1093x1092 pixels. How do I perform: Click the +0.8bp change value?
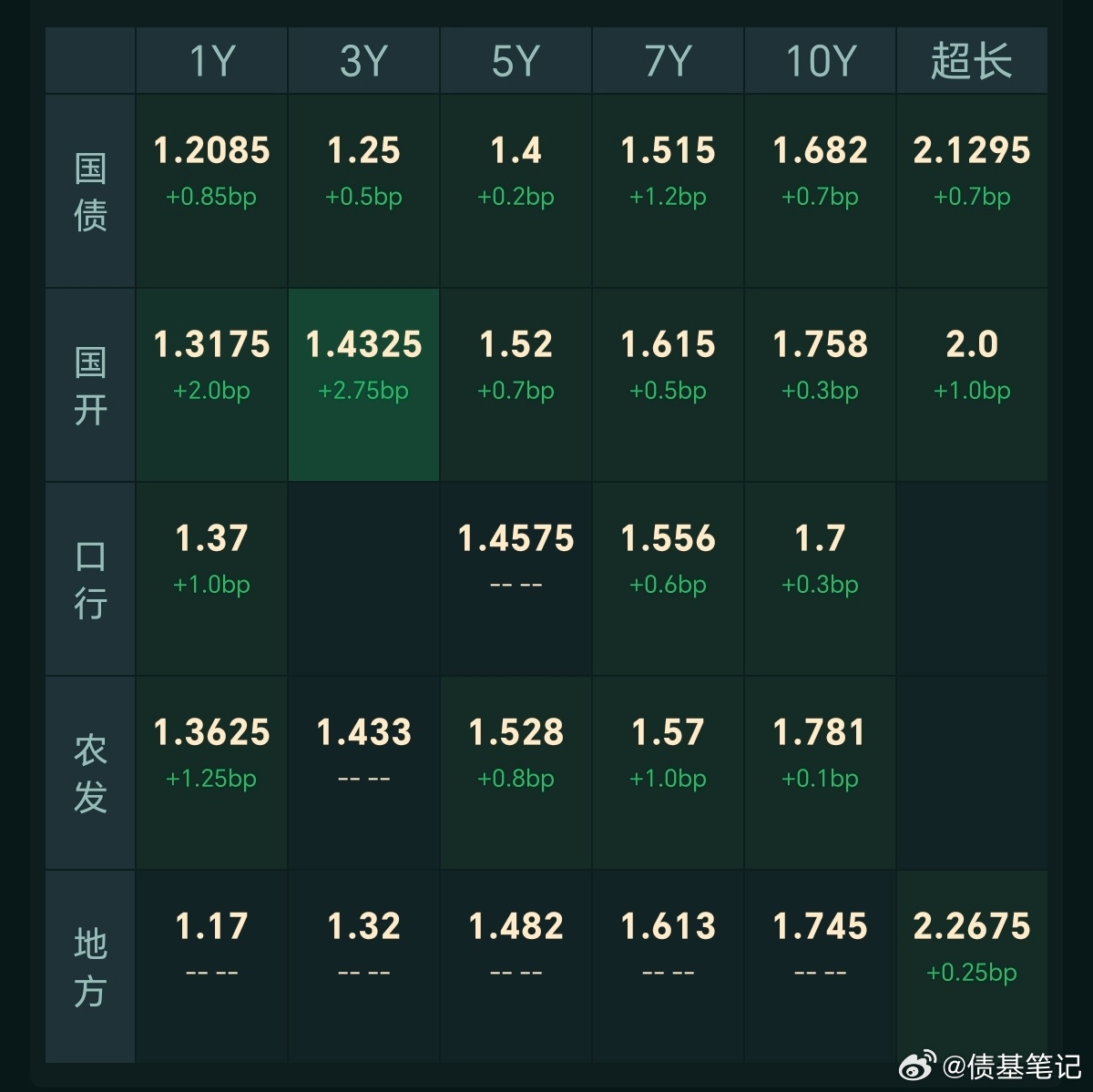coord(516,779)
